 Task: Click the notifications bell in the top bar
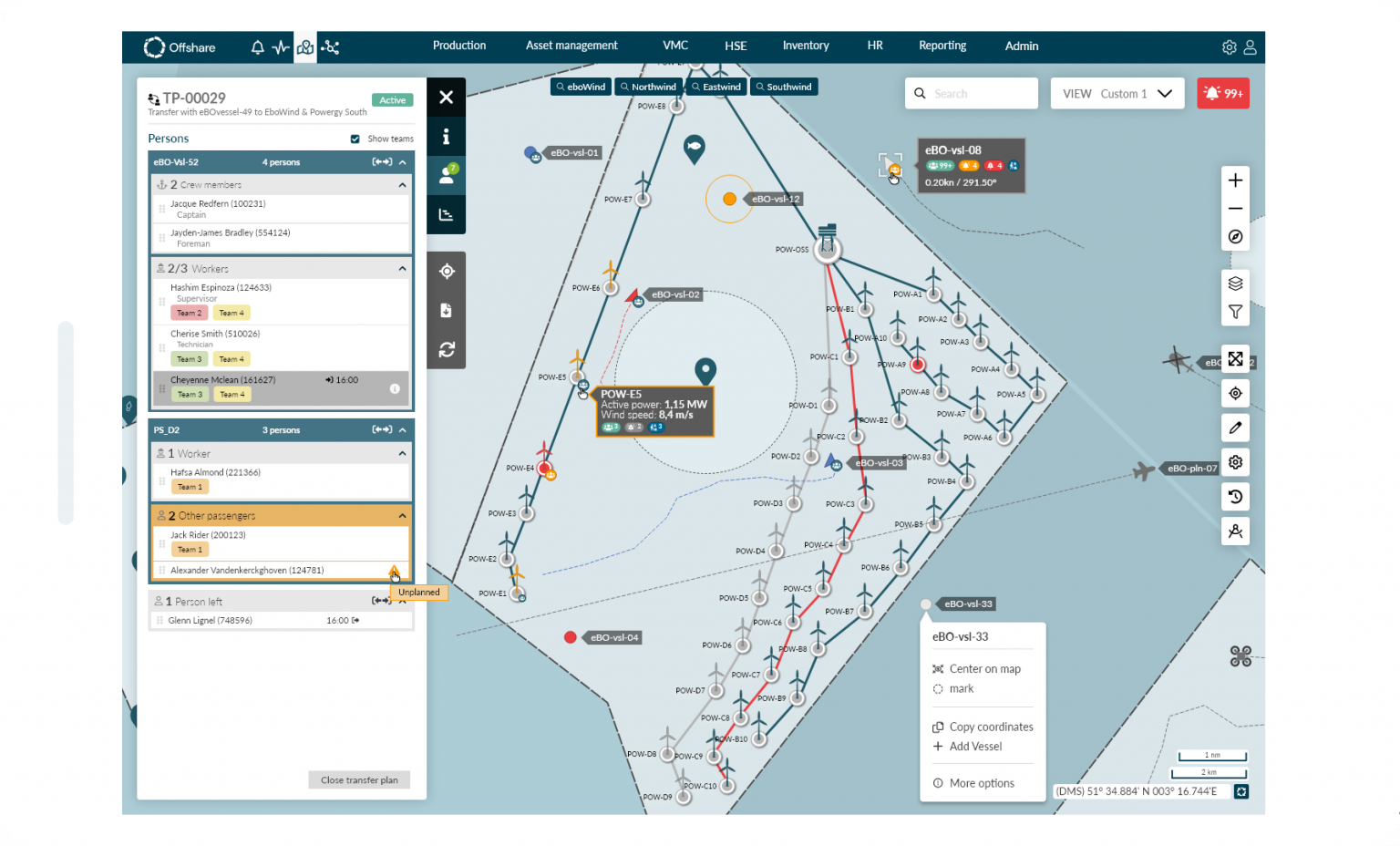[x=257, y=46]
